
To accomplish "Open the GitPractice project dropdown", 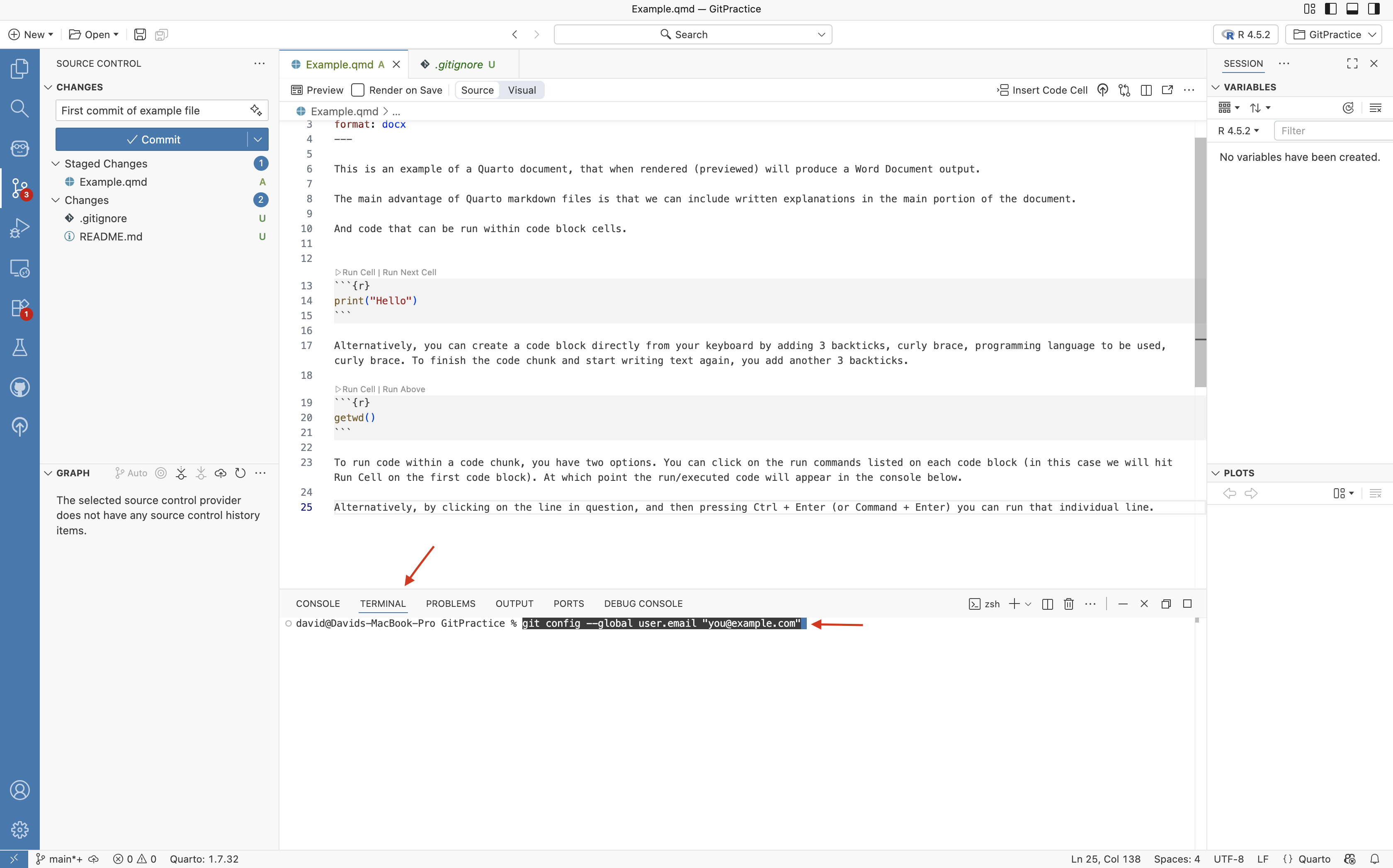I will (x=1334, y=34).
